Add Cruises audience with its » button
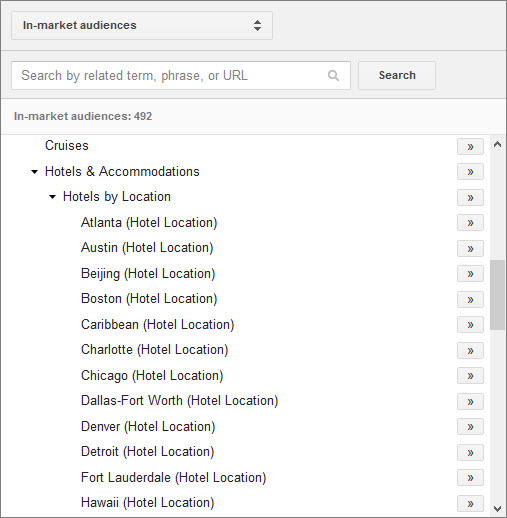The width and height of the screenshot is (507, 518). [470, 147]
